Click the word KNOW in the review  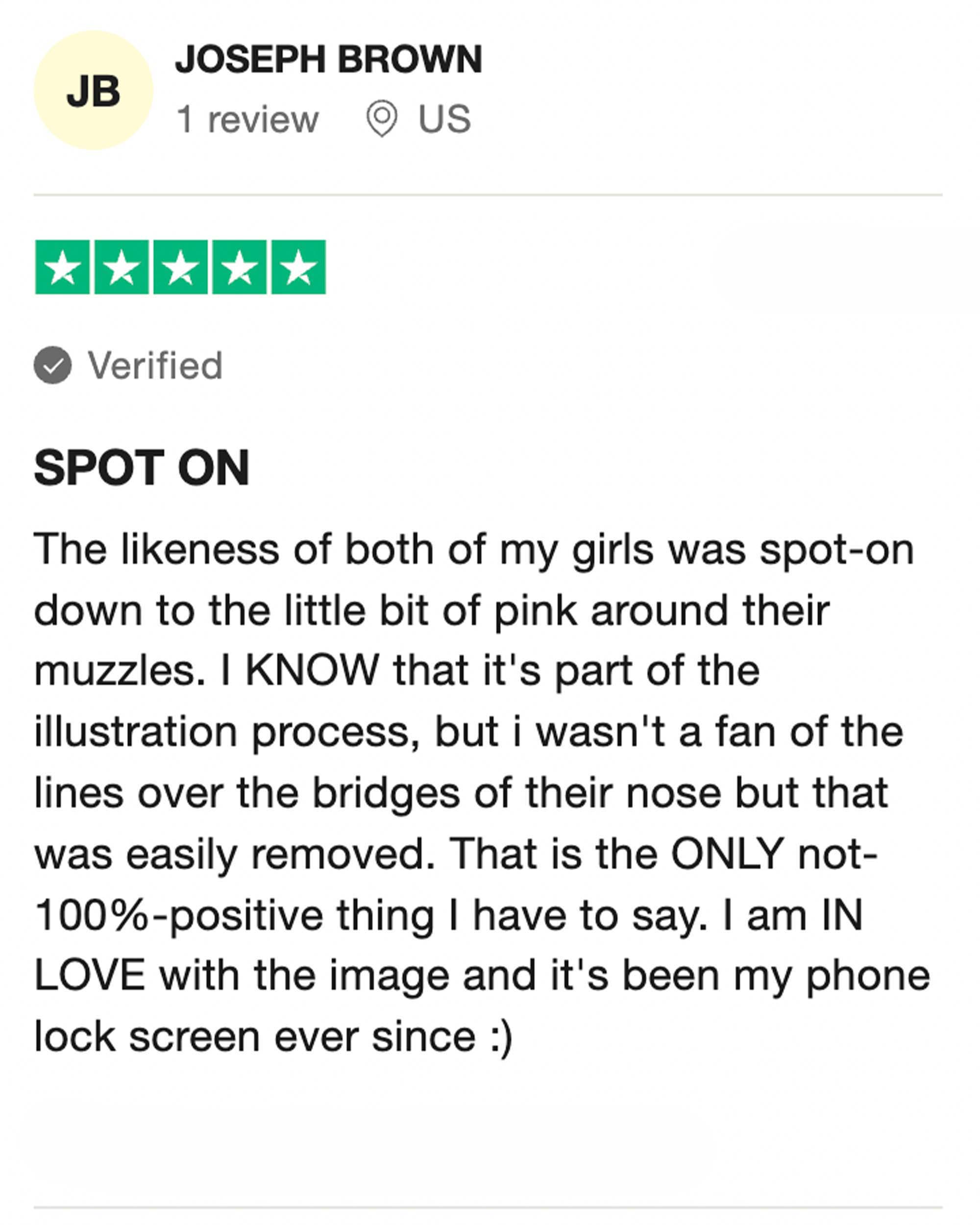pyautogui.click(x=312, y=670)
